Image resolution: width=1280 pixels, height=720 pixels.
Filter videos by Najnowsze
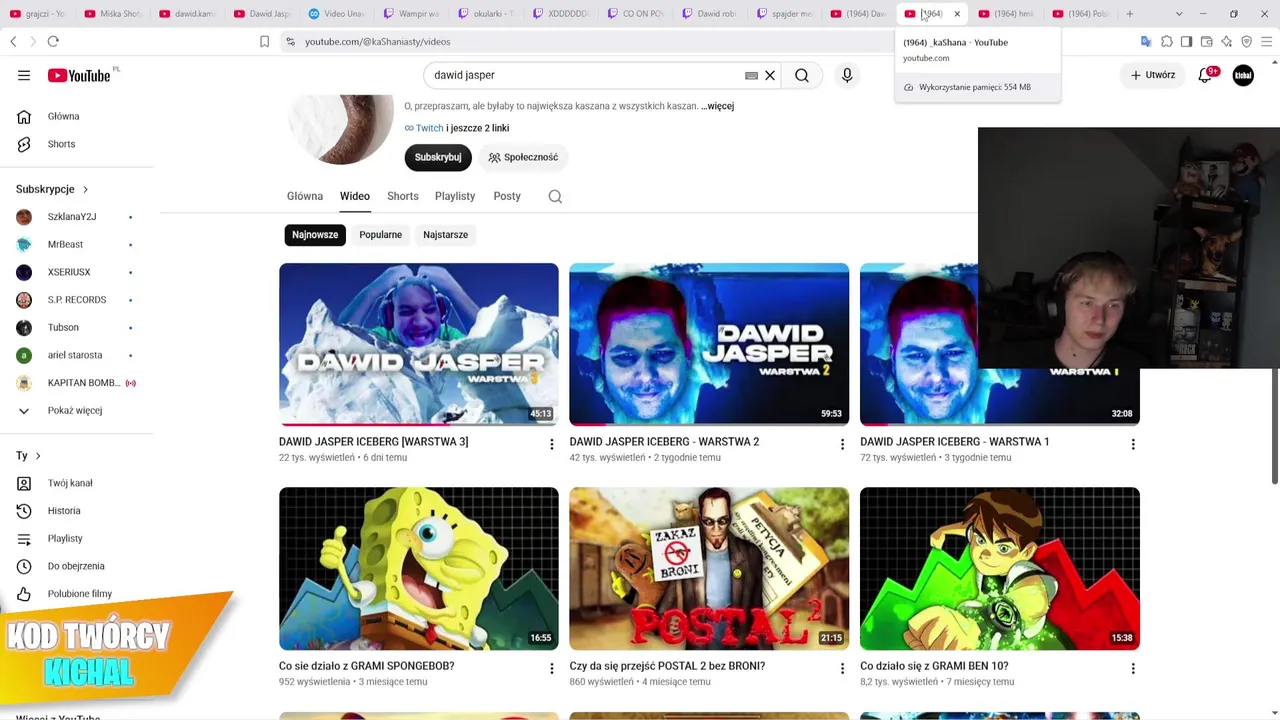click(315, 235)
